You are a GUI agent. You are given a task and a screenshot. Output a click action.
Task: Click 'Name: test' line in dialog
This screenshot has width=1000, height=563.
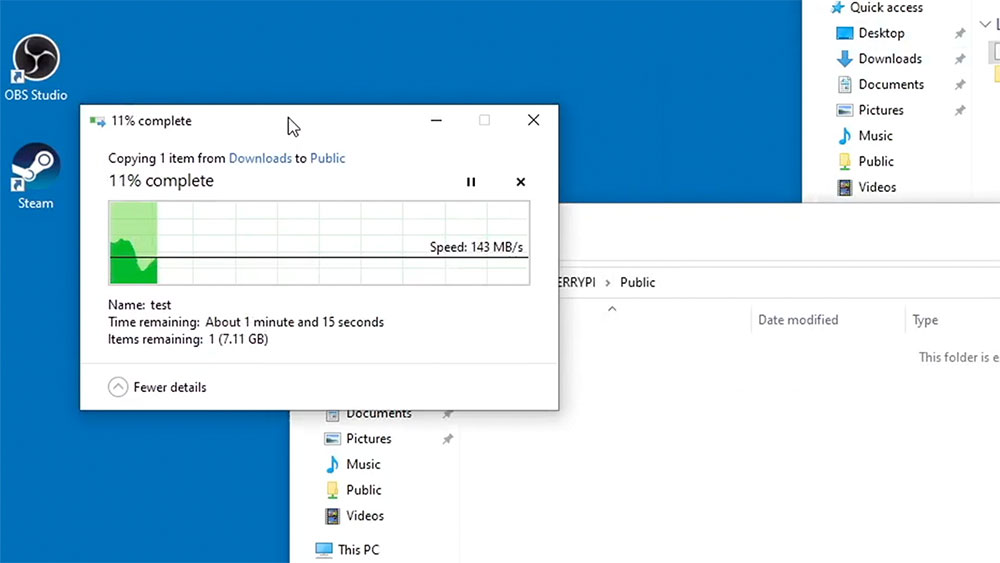pos(139,305)
